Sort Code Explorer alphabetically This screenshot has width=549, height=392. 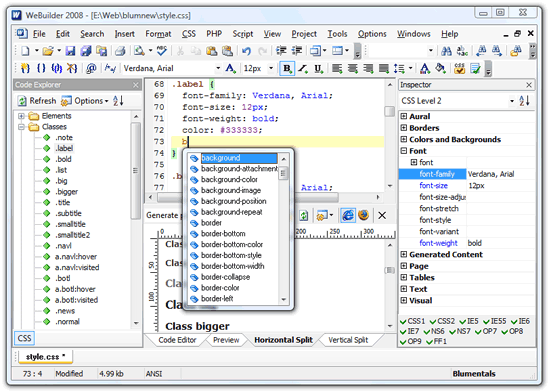(118, 101)
